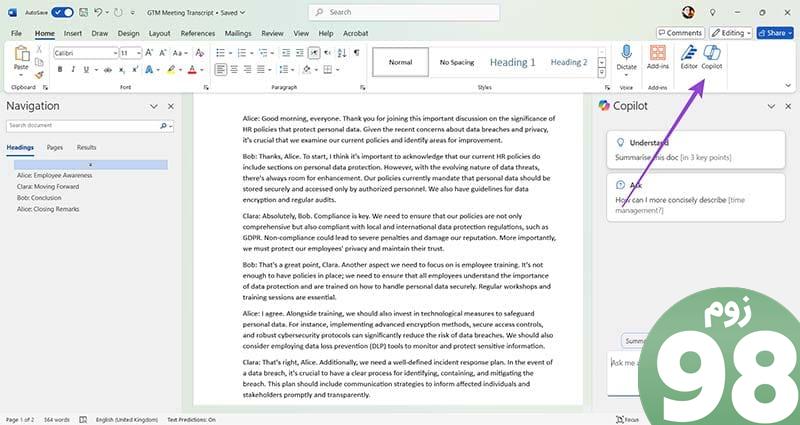Image resolution: width=800 pixels, height=425 pixels.
Task: Click the Copy icon in Clipboard group
Action: tap(39, 62)
